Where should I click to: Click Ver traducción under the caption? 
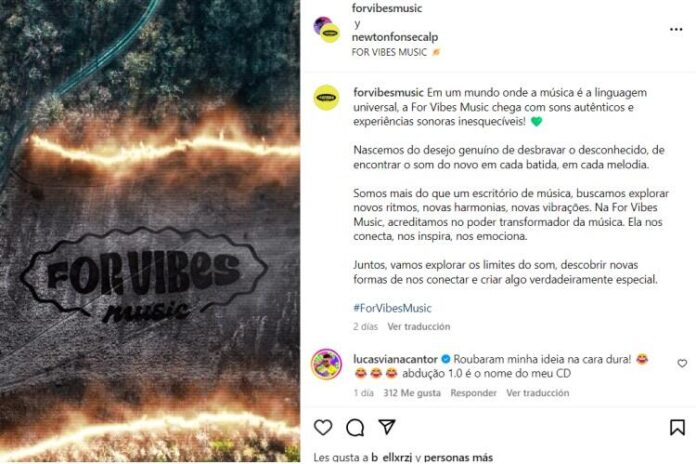[x=419, y=326]
